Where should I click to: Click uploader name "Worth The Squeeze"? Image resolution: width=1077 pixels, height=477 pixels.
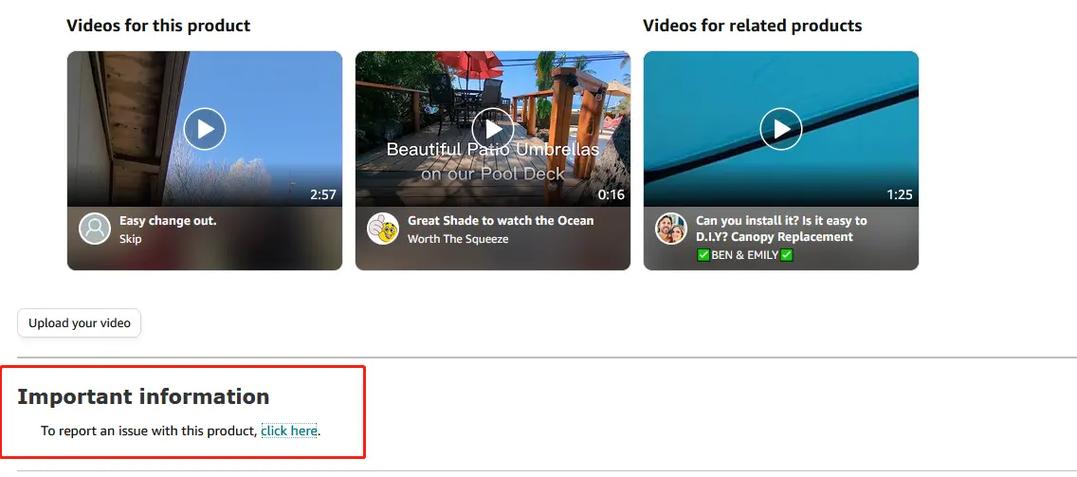(x=458, y=239)
